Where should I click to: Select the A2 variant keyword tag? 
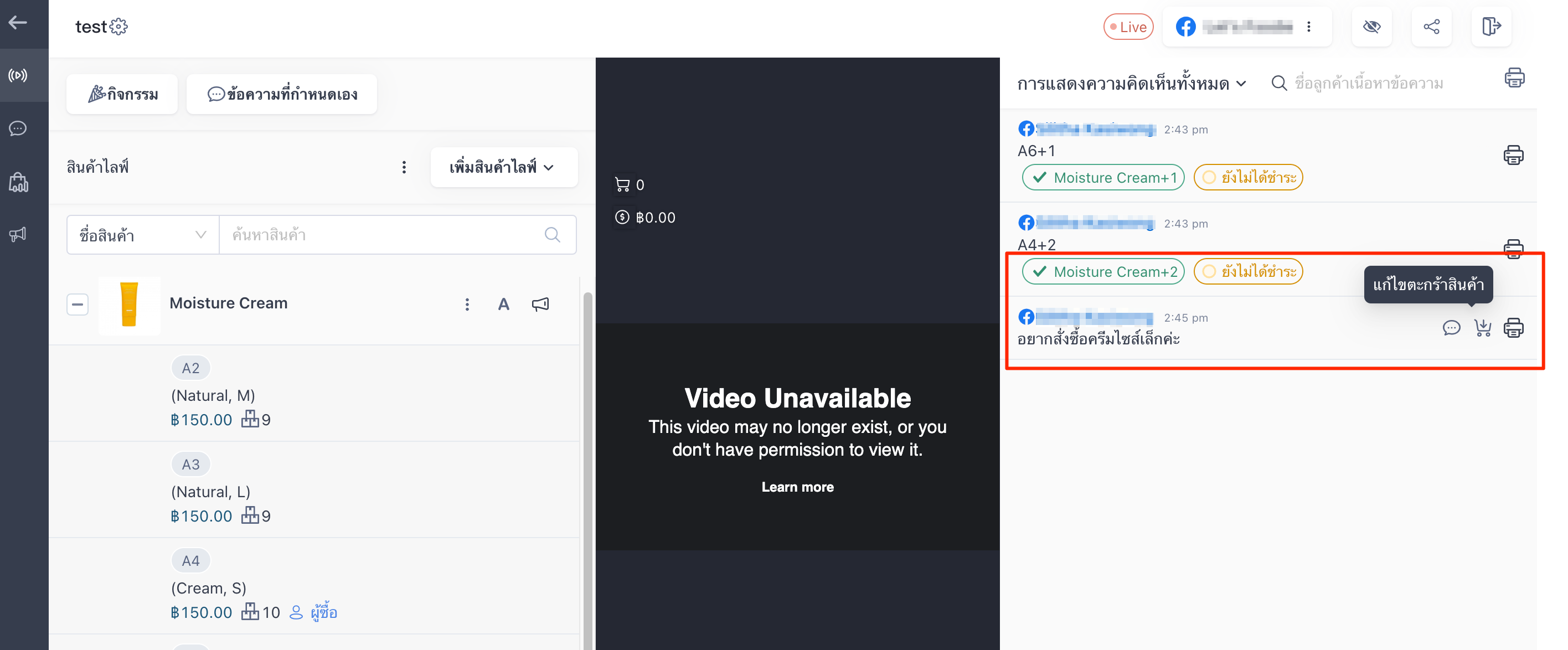pos(190,368)
